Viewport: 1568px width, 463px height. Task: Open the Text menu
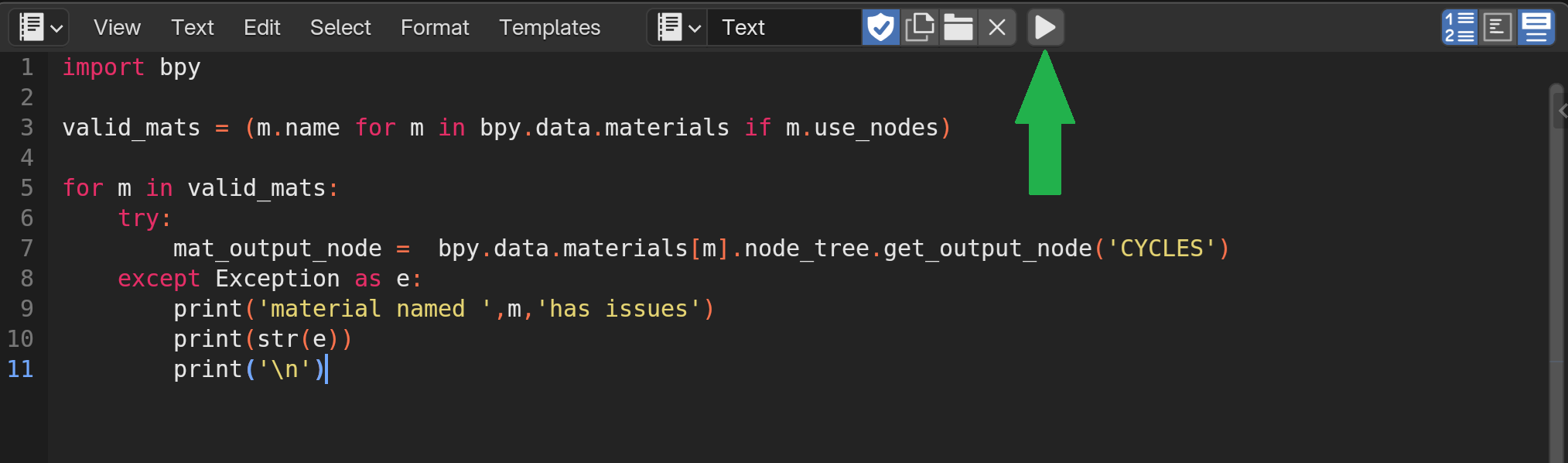click(x=192, y=28)
